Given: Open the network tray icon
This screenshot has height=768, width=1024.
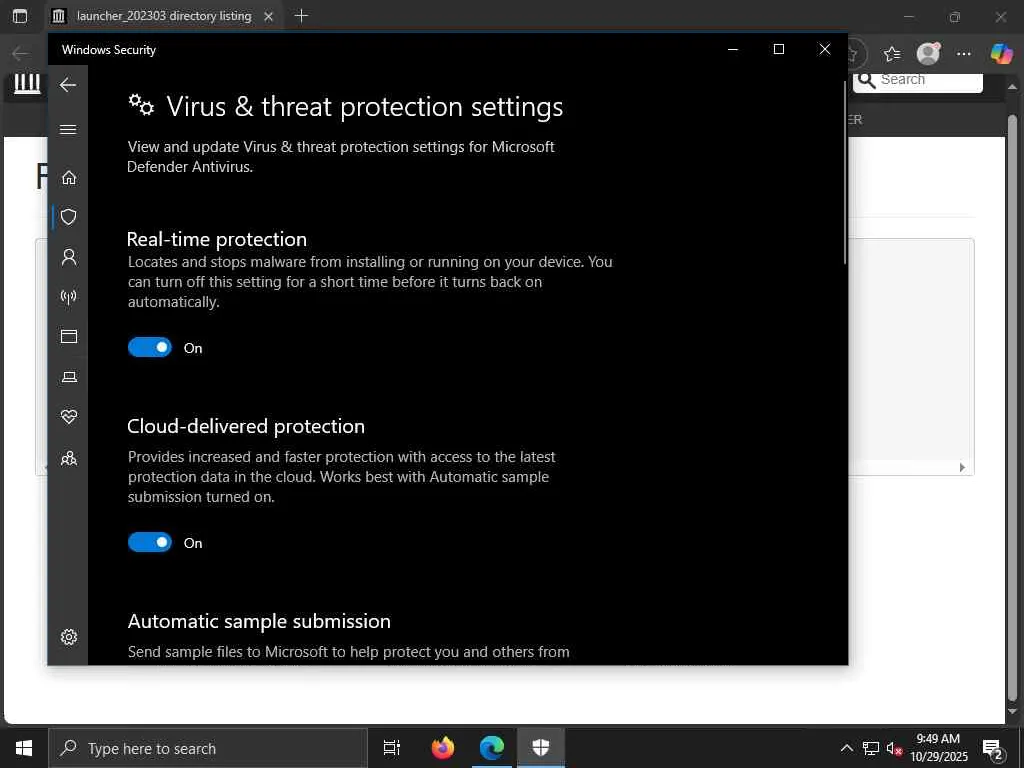Looking at the screenshot, I should click(871, 748).
